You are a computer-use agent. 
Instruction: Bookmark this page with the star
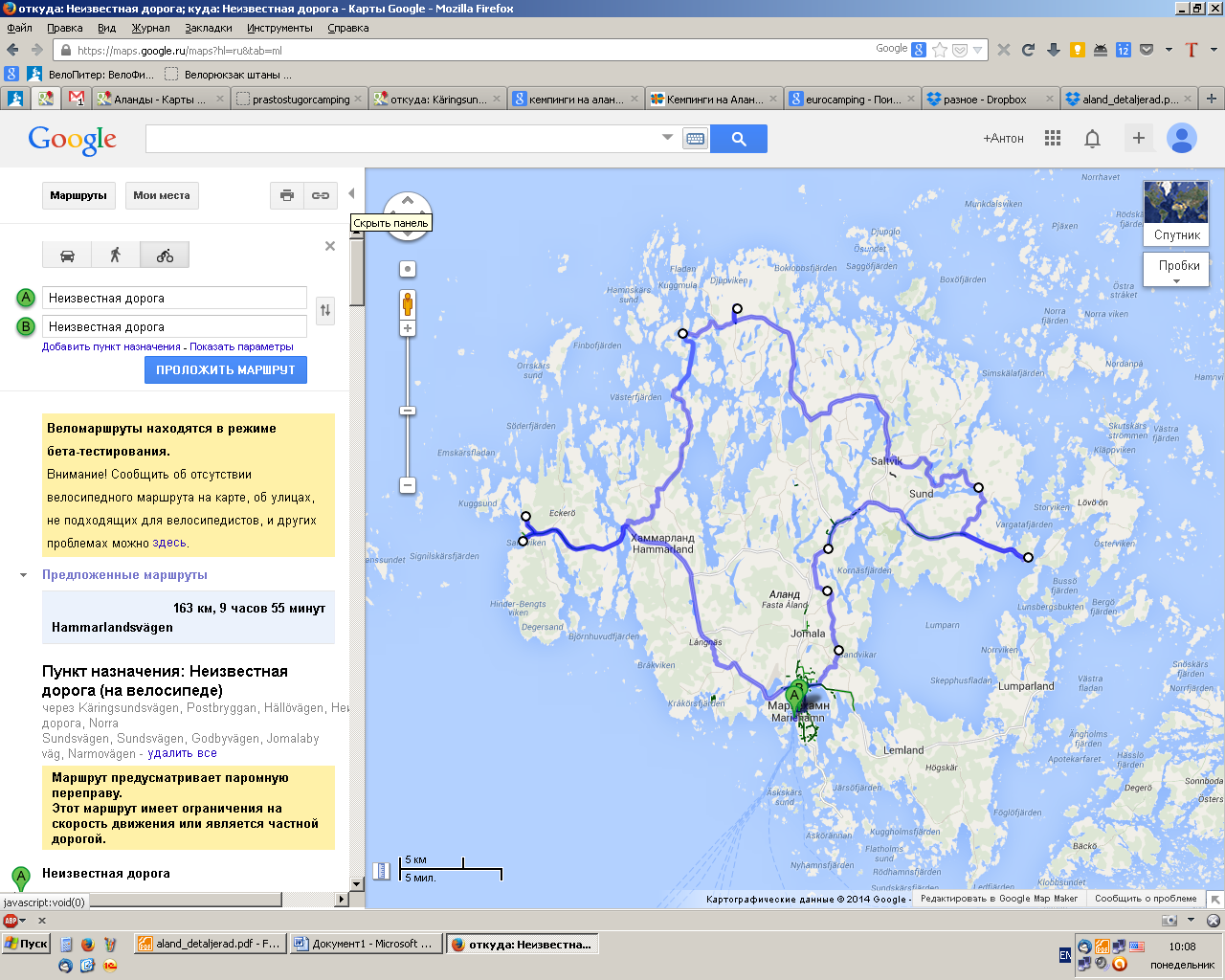tap(940, 50)
